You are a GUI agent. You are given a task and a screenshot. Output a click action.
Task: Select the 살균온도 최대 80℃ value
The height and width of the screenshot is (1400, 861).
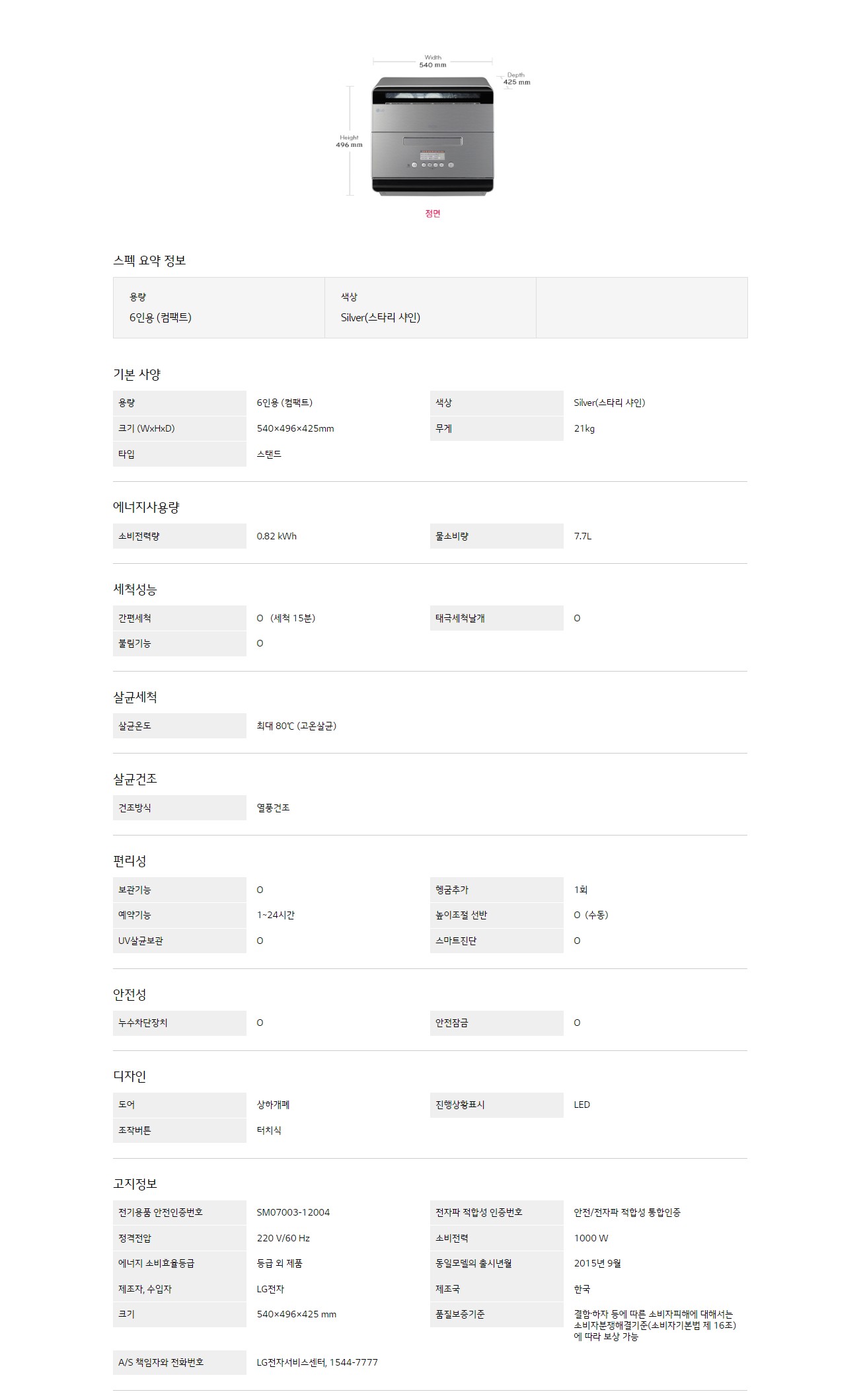pos(297,726)
